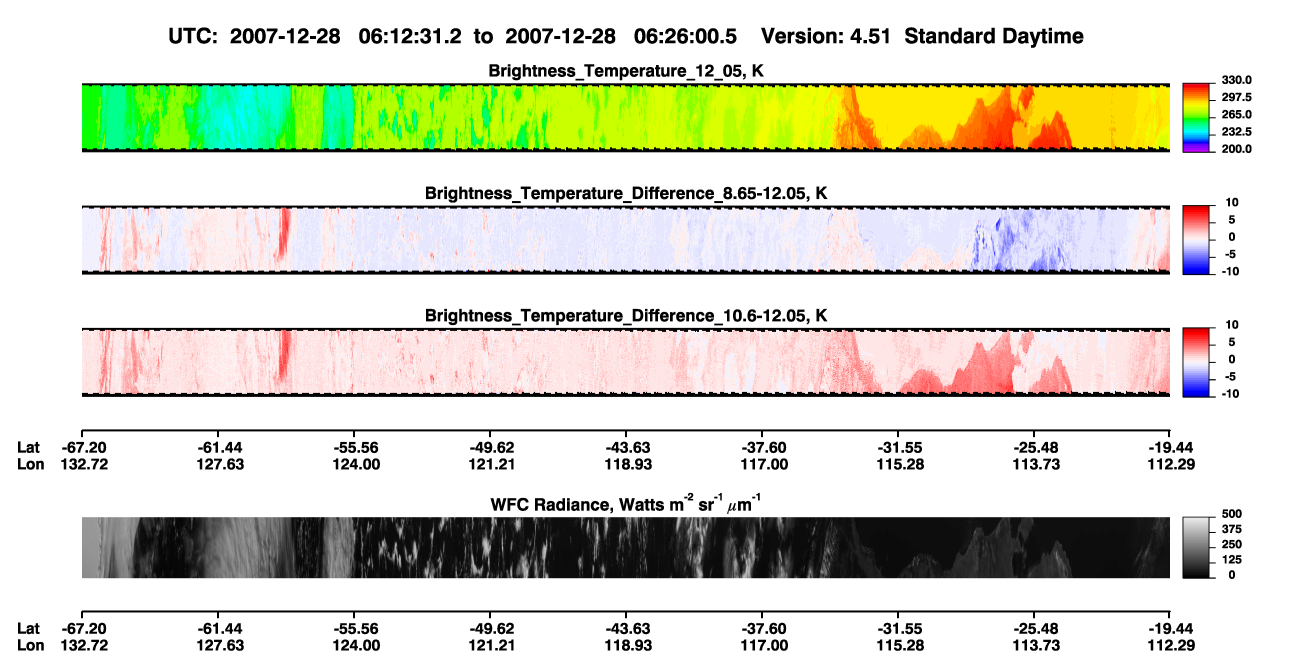Click the 232.5 colorbar label

tap(1237, 132)
